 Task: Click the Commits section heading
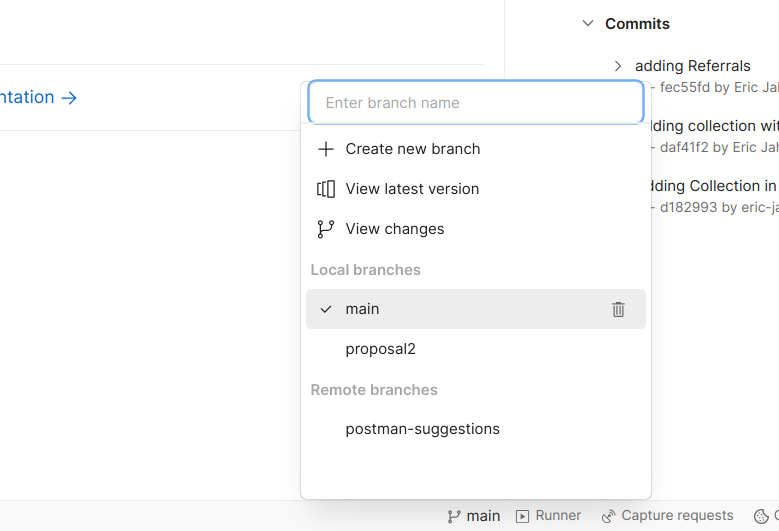[x=637, y=24]
